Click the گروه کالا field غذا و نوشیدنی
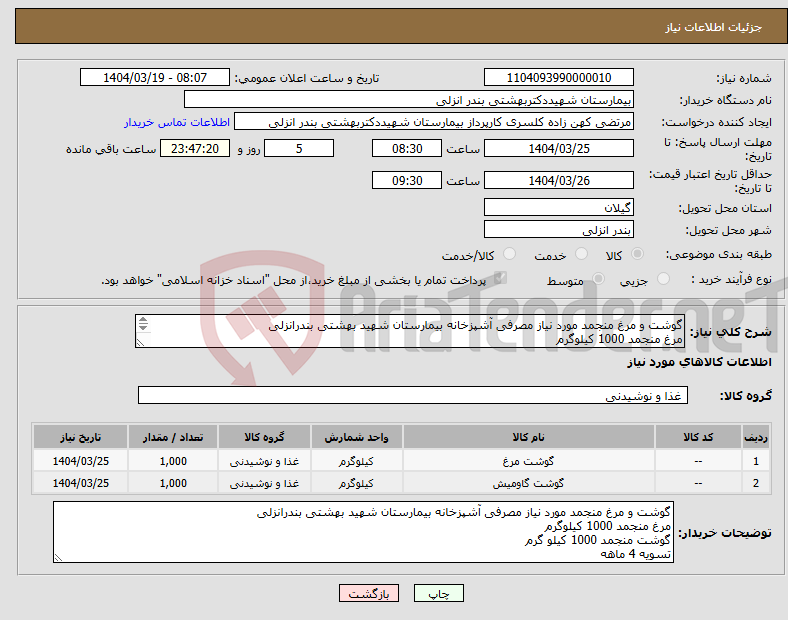This screenshot has width=788, height=620. (x=413, y=395)
